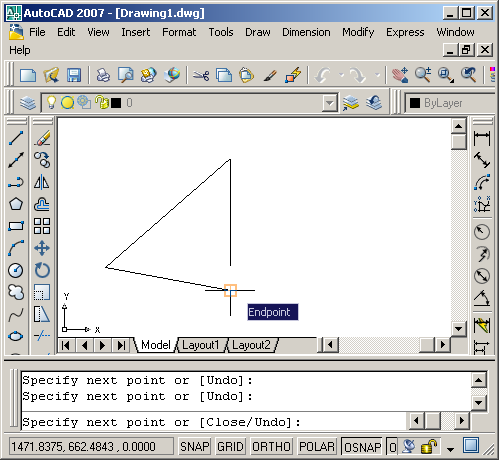Click the Angular Dimension tool
Viewport: 499px width, 460px height.
coord(482,298)
